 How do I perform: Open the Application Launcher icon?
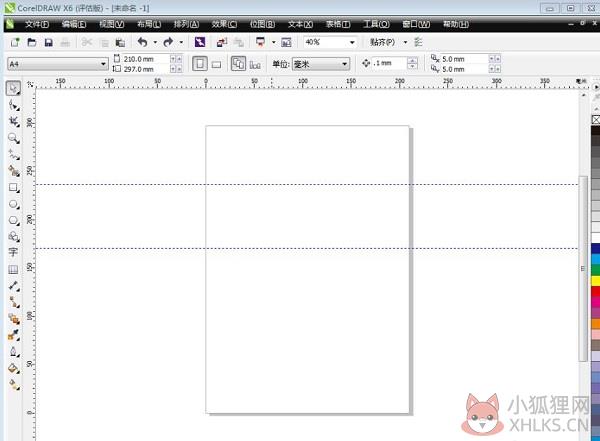pyautogui.click(x=261, y=42)
